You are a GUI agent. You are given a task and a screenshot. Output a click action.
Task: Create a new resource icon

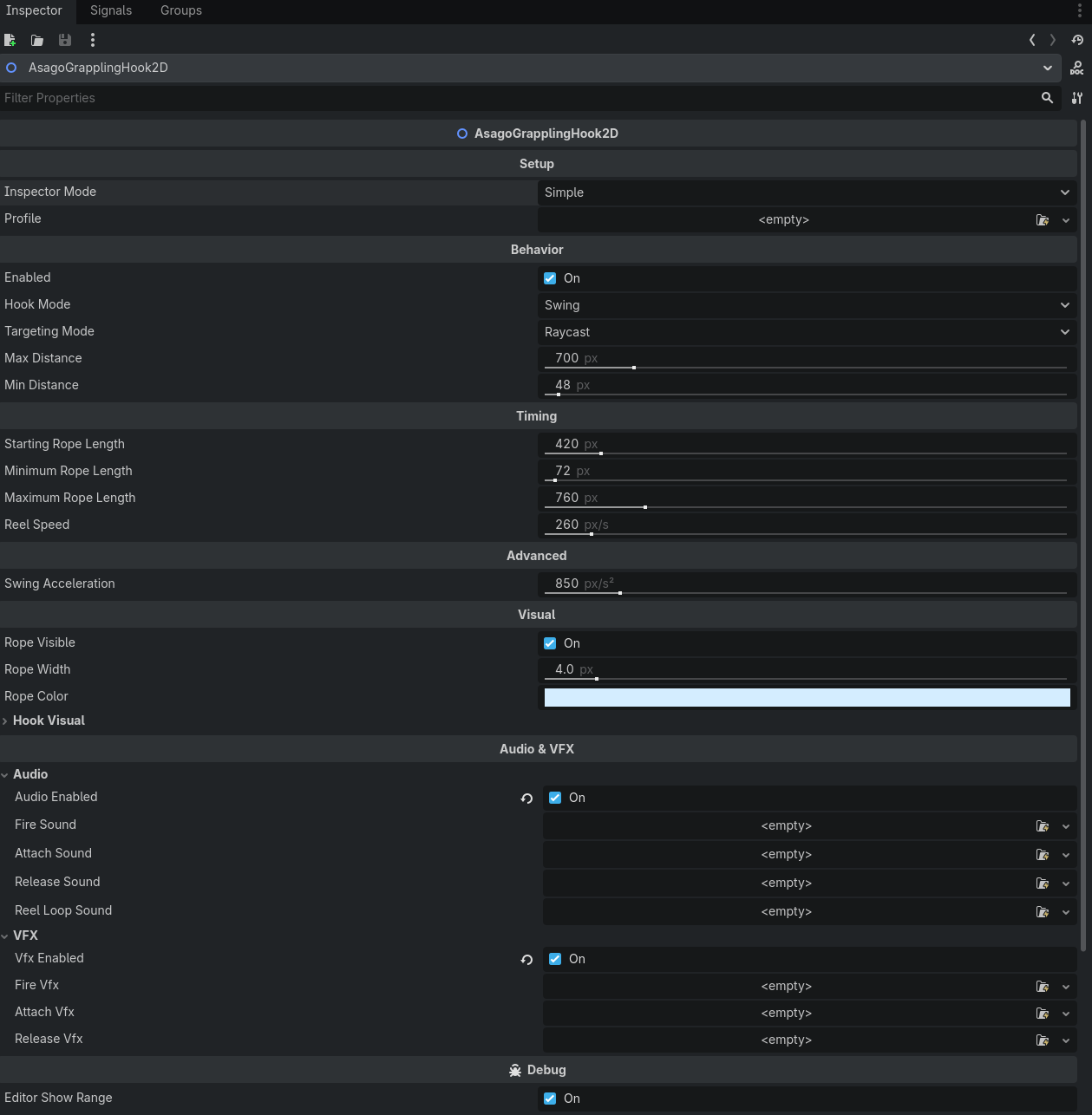[x=10, y=40]
